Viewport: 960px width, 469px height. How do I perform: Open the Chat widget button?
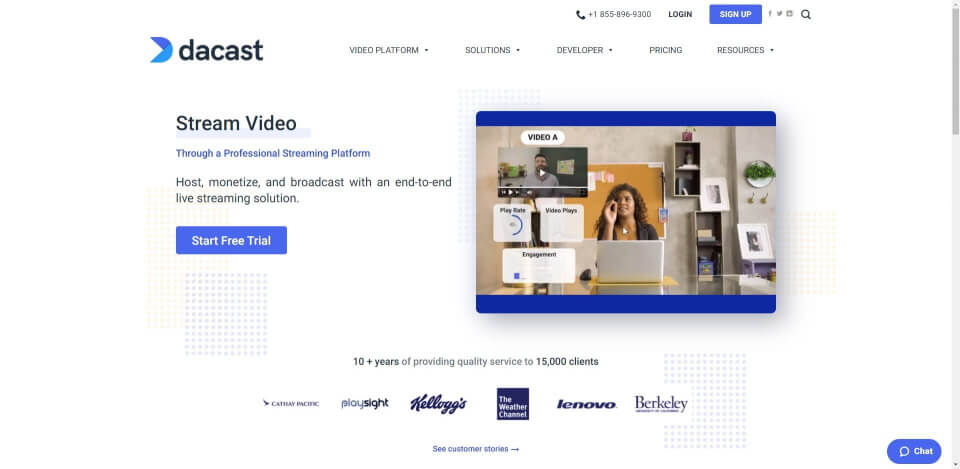point(914,451)
